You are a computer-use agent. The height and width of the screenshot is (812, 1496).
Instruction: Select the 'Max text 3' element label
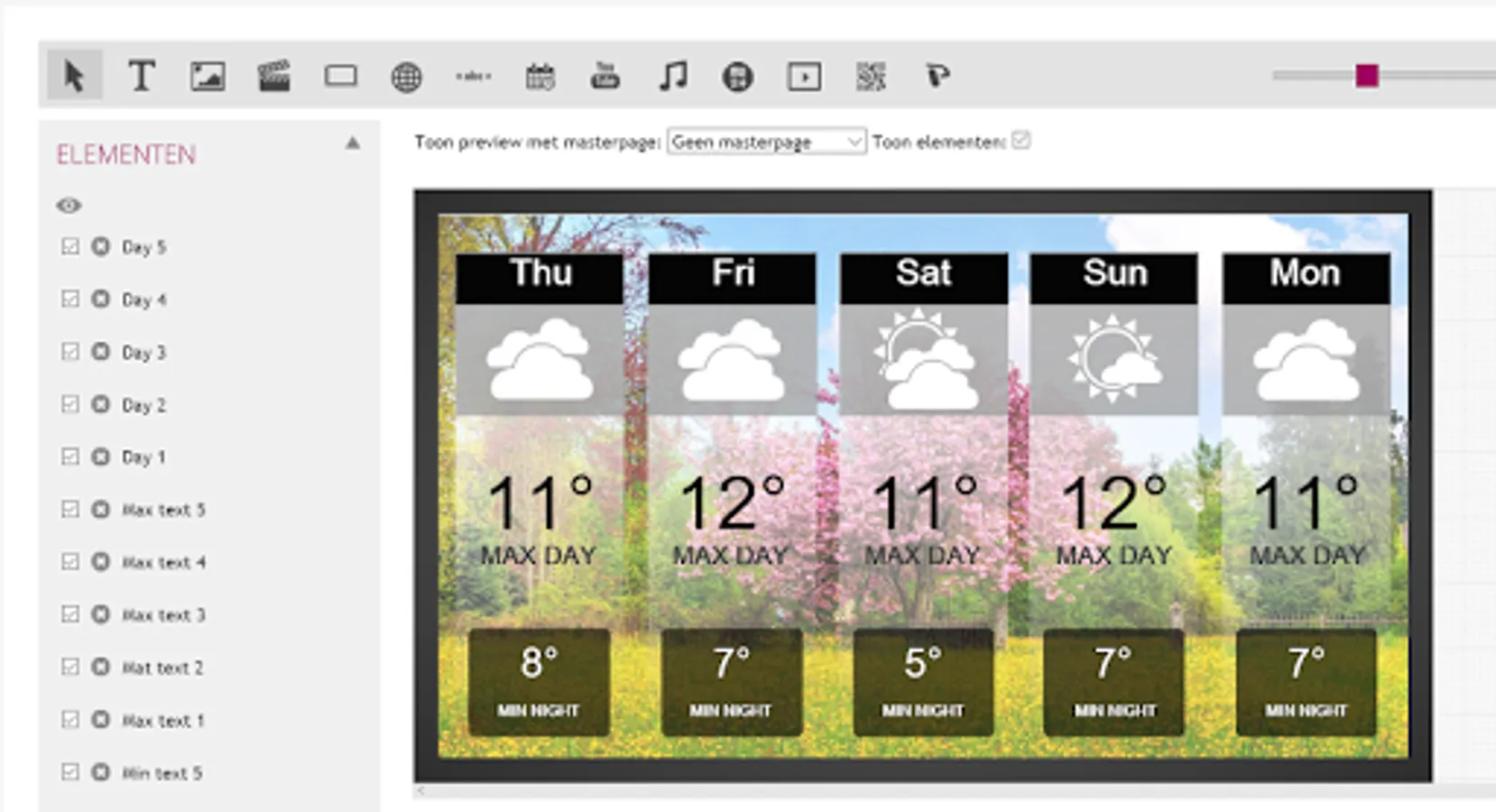pyautogui.click(x=163, y=615)
